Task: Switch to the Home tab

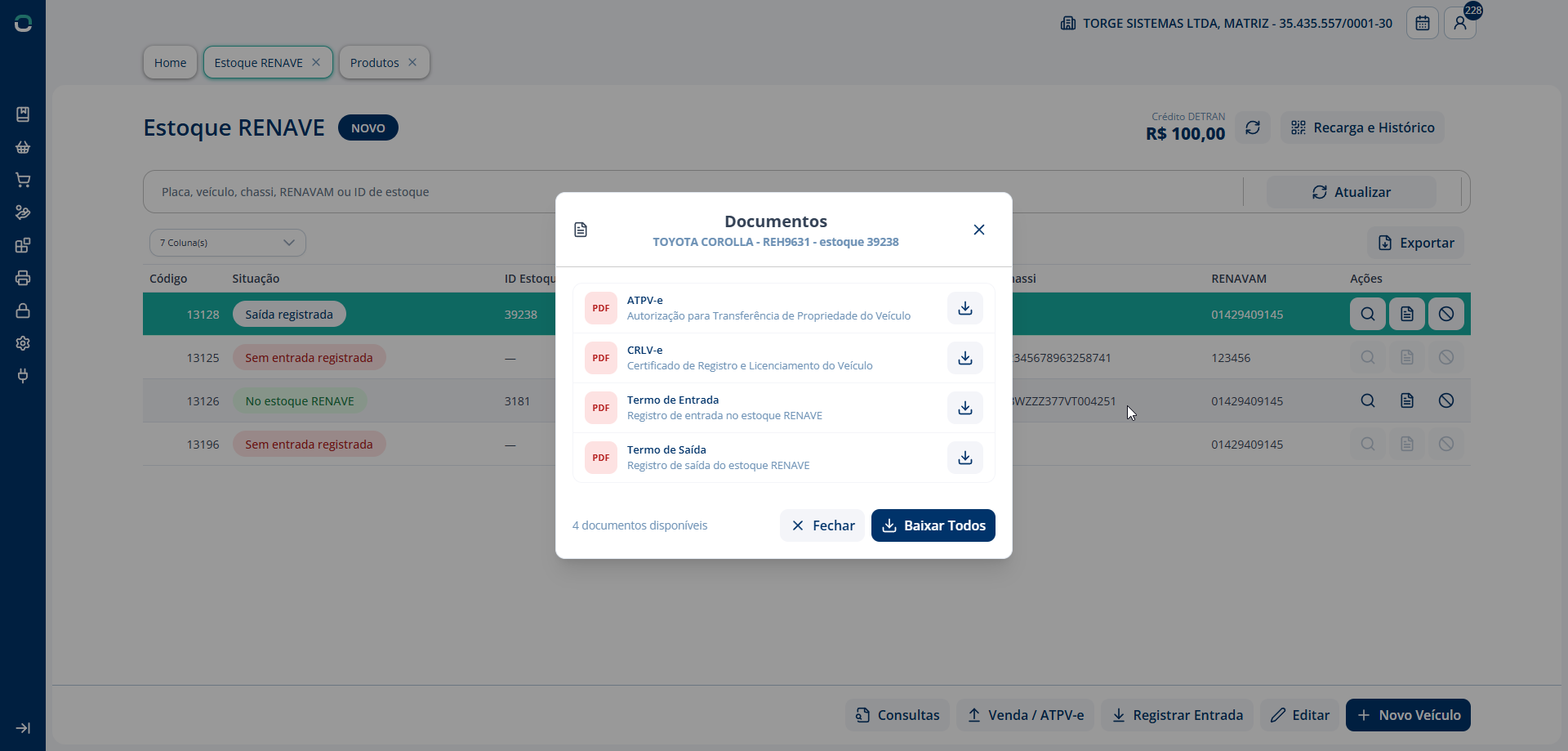Action: tap(170, 62)
